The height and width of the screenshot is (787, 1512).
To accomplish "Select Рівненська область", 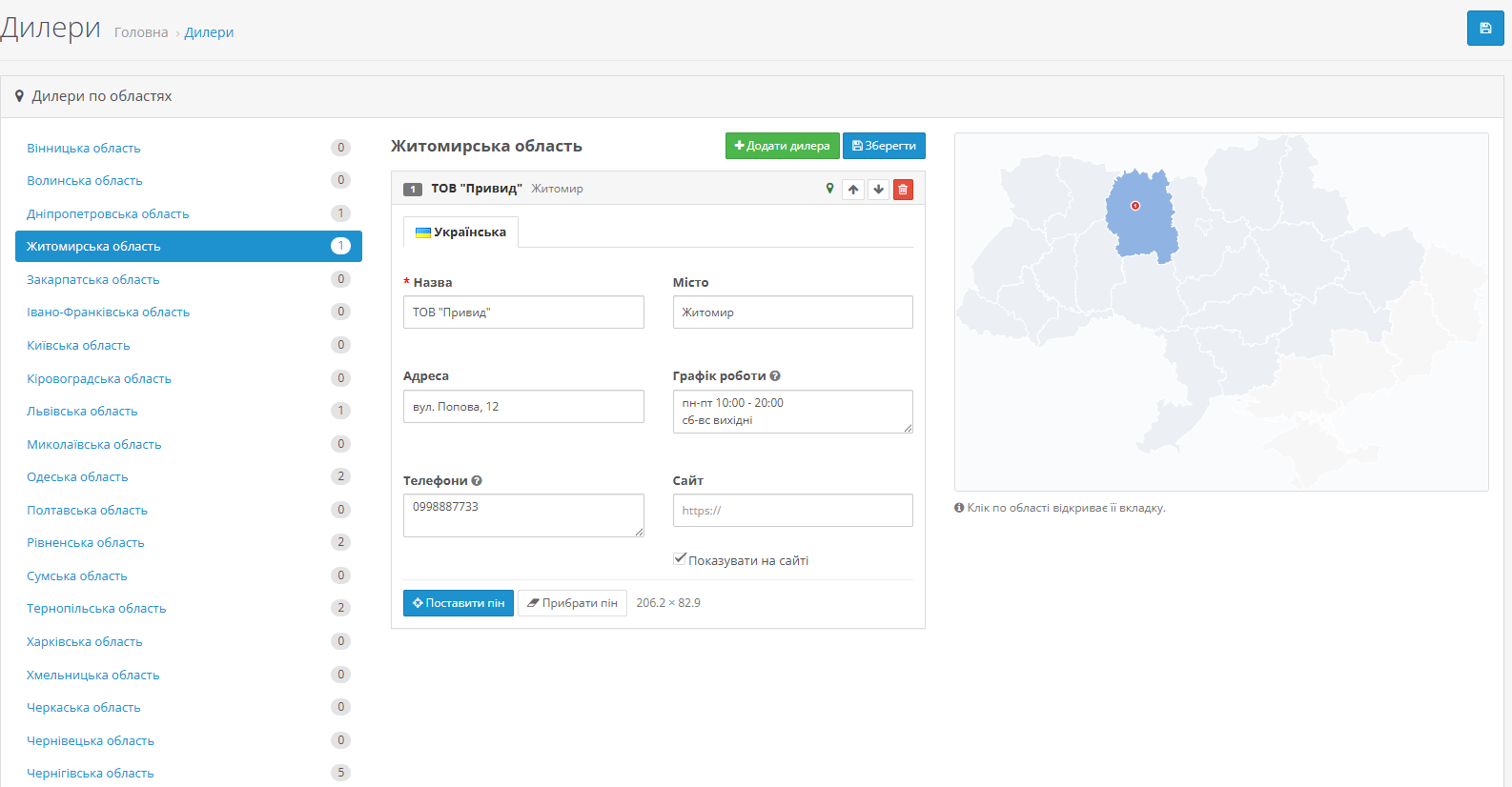I will [x=189, y=543].
